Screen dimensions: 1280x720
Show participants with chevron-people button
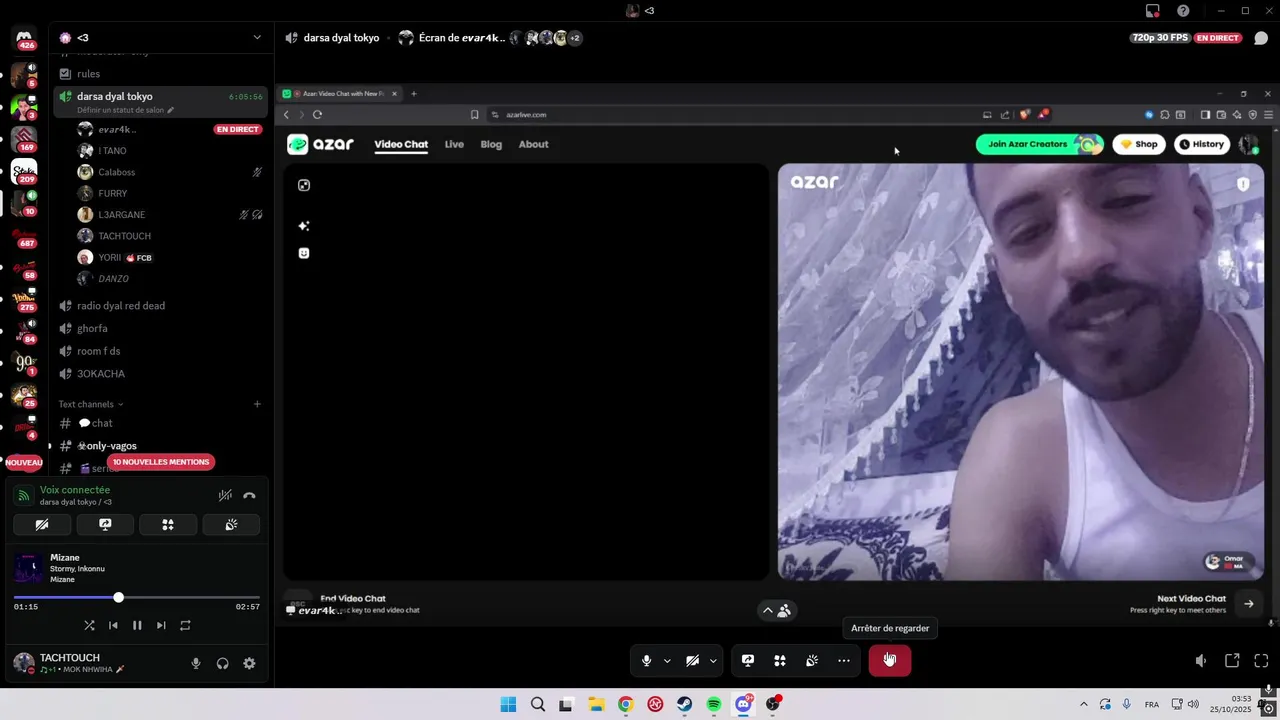coord(776,610)
